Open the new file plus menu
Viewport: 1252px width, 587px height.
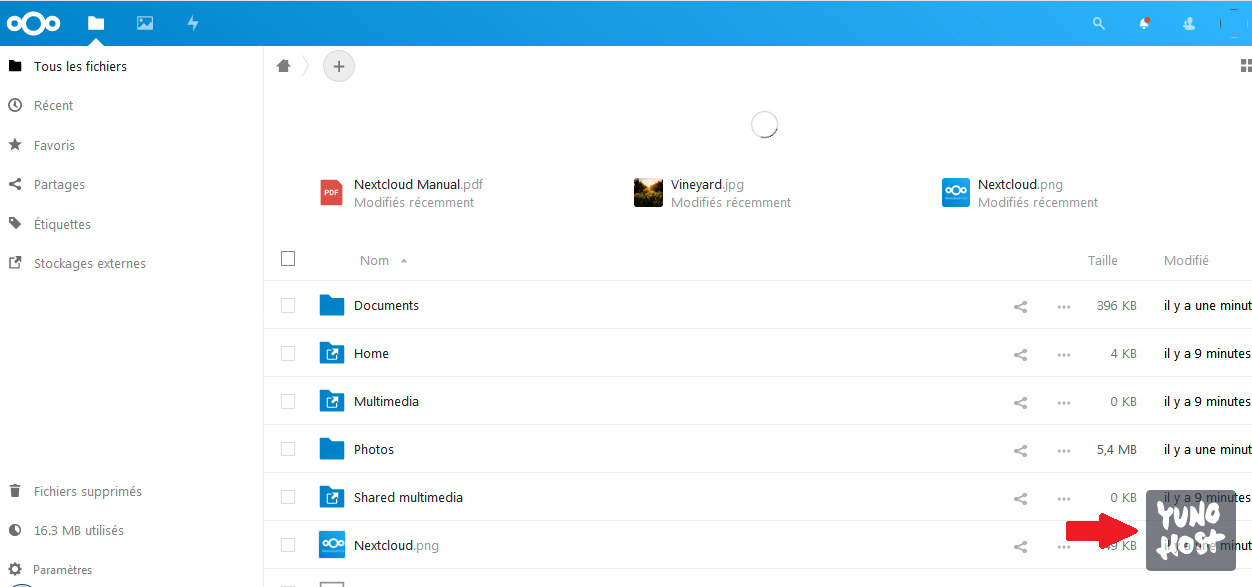click(338, 66)
